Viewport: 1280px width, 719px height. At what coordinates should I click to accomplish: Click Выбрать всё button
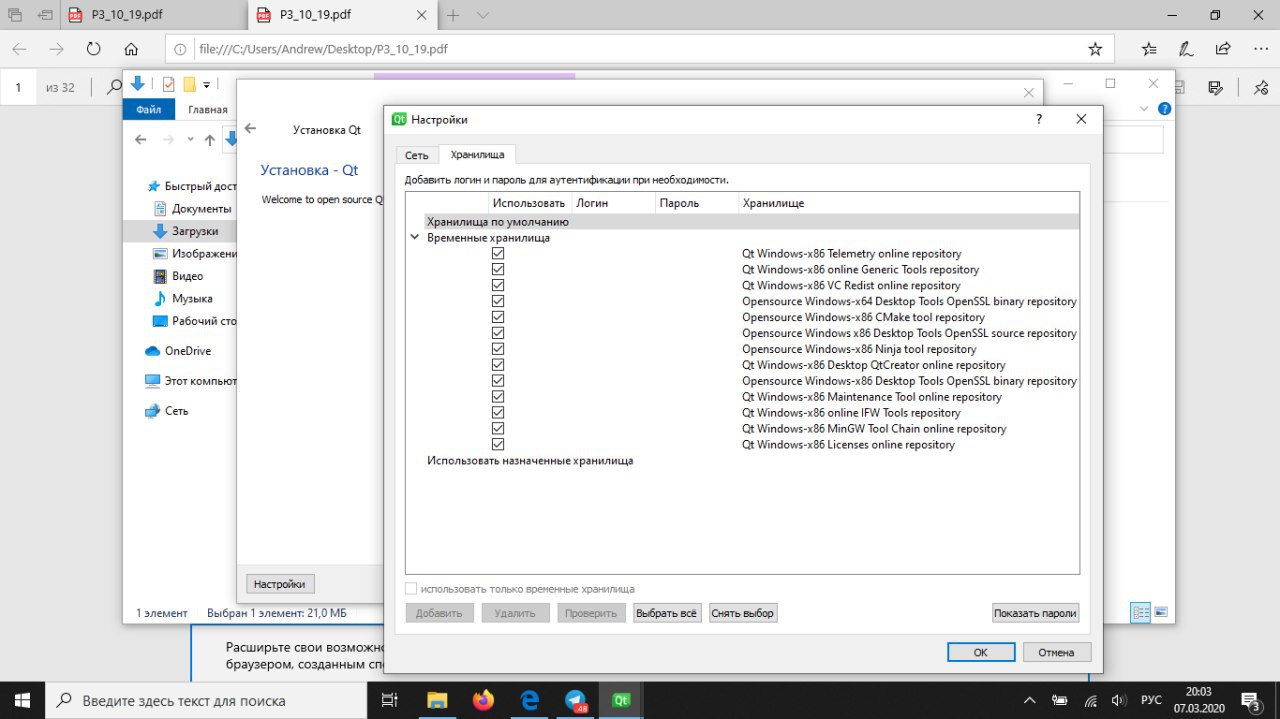tap(667, 613)
